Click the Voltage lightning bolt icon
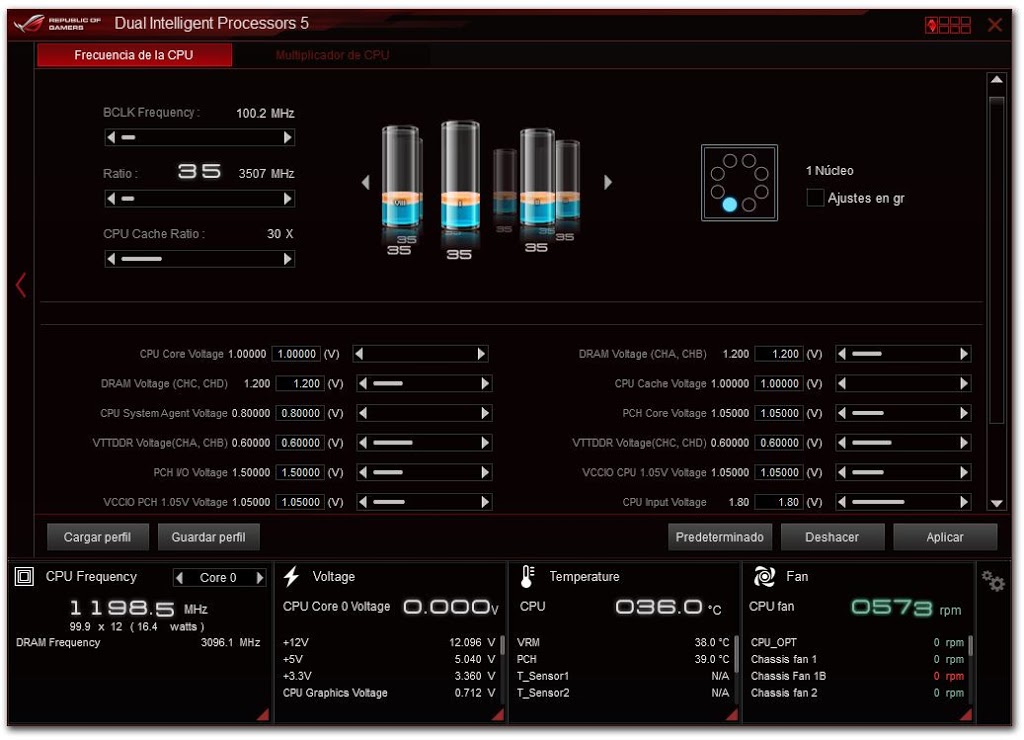Screen dimensions: 1024x740 (292, 577)
